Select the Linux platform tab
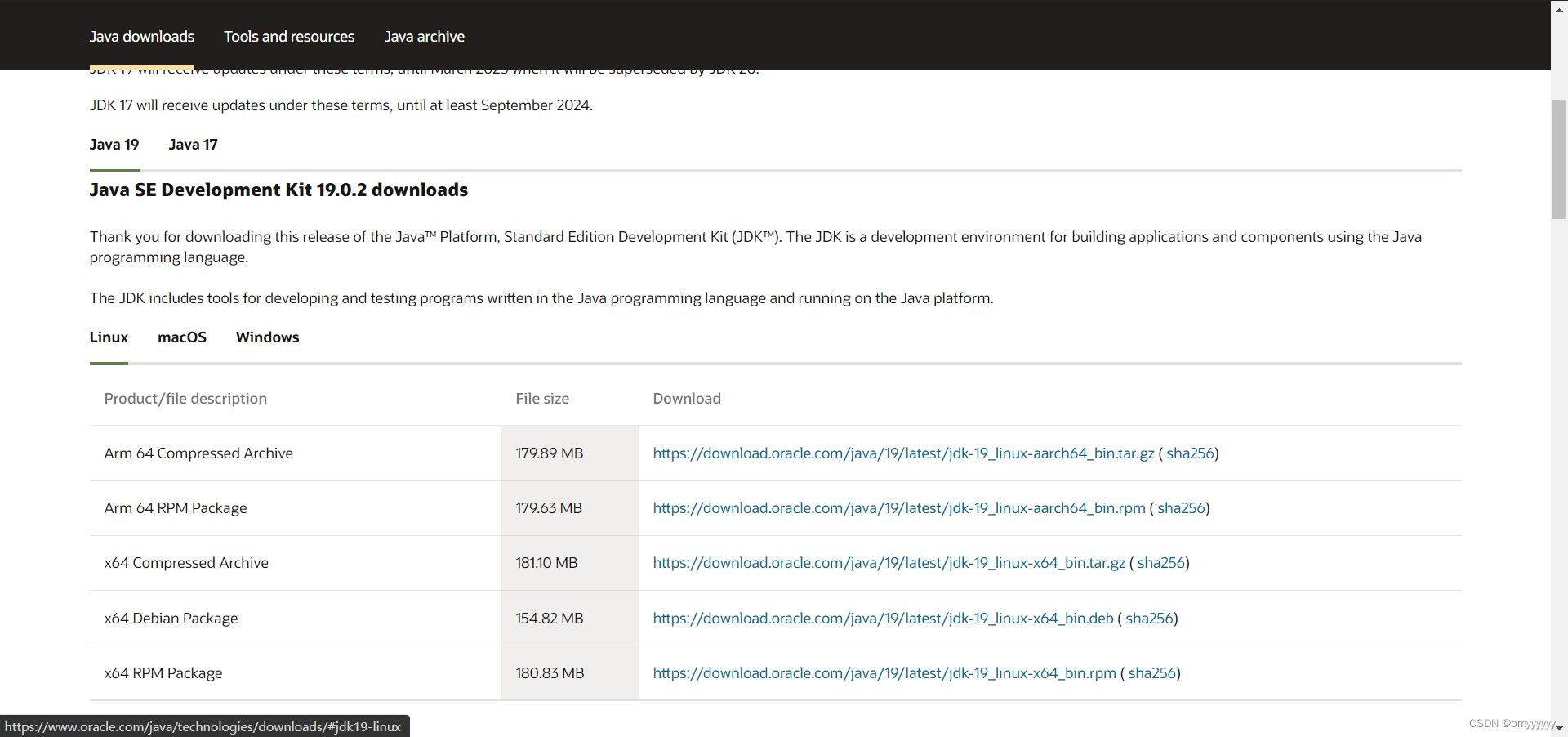The image size is (1568, 737). coord(109,337)
